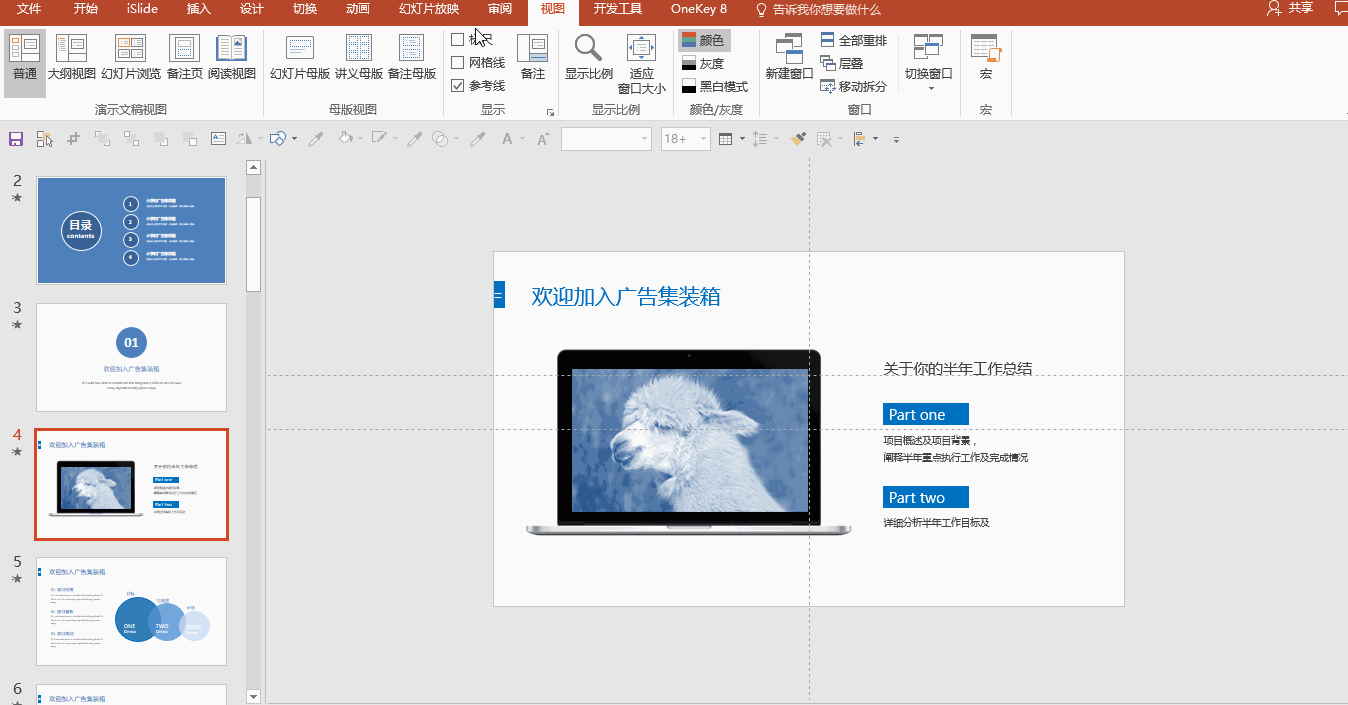Expand the table icon dropdown arrow

[741, 139]
